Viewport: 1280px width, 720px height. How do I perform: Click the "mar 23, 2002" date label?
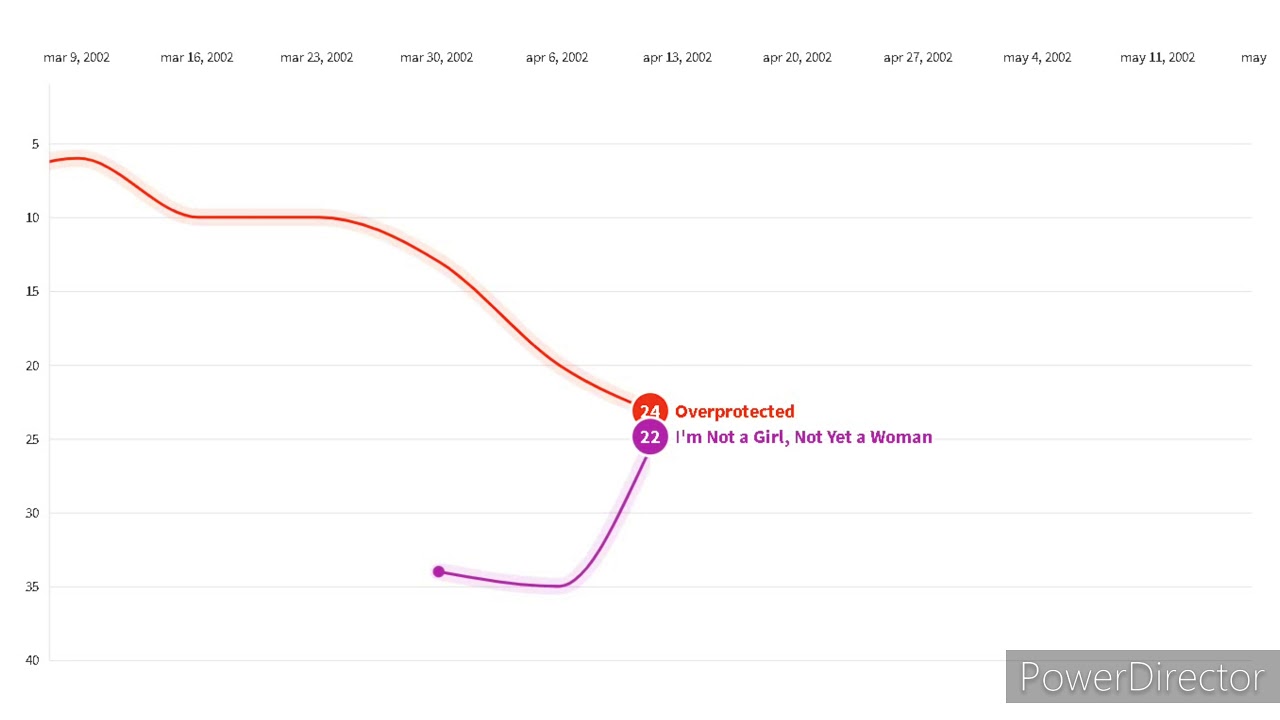tap(317, 57)
